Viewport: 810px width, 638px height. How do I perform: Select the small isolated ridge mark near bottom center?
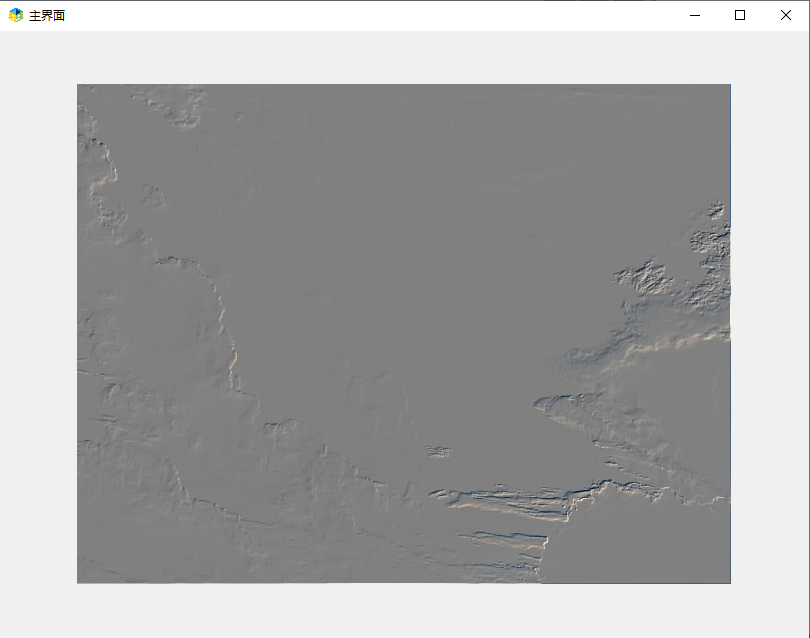click(438, 451)
